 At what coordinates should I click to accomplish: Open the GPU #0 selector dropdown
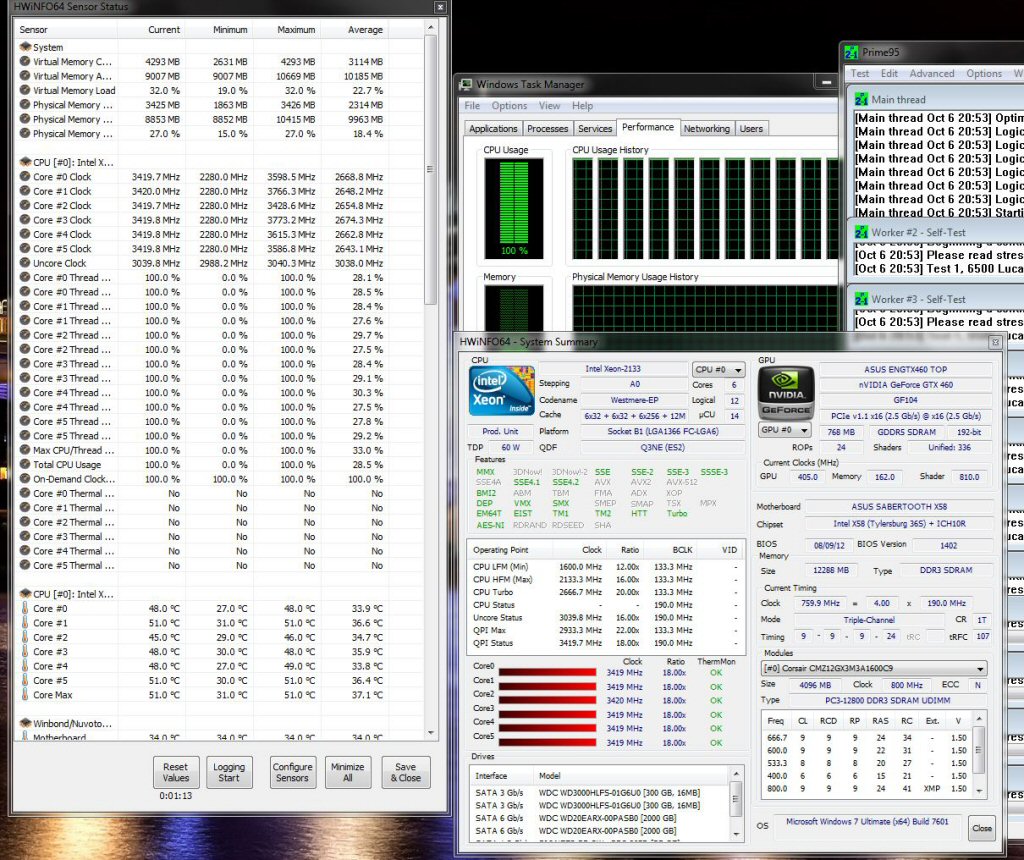coord(785,430)
